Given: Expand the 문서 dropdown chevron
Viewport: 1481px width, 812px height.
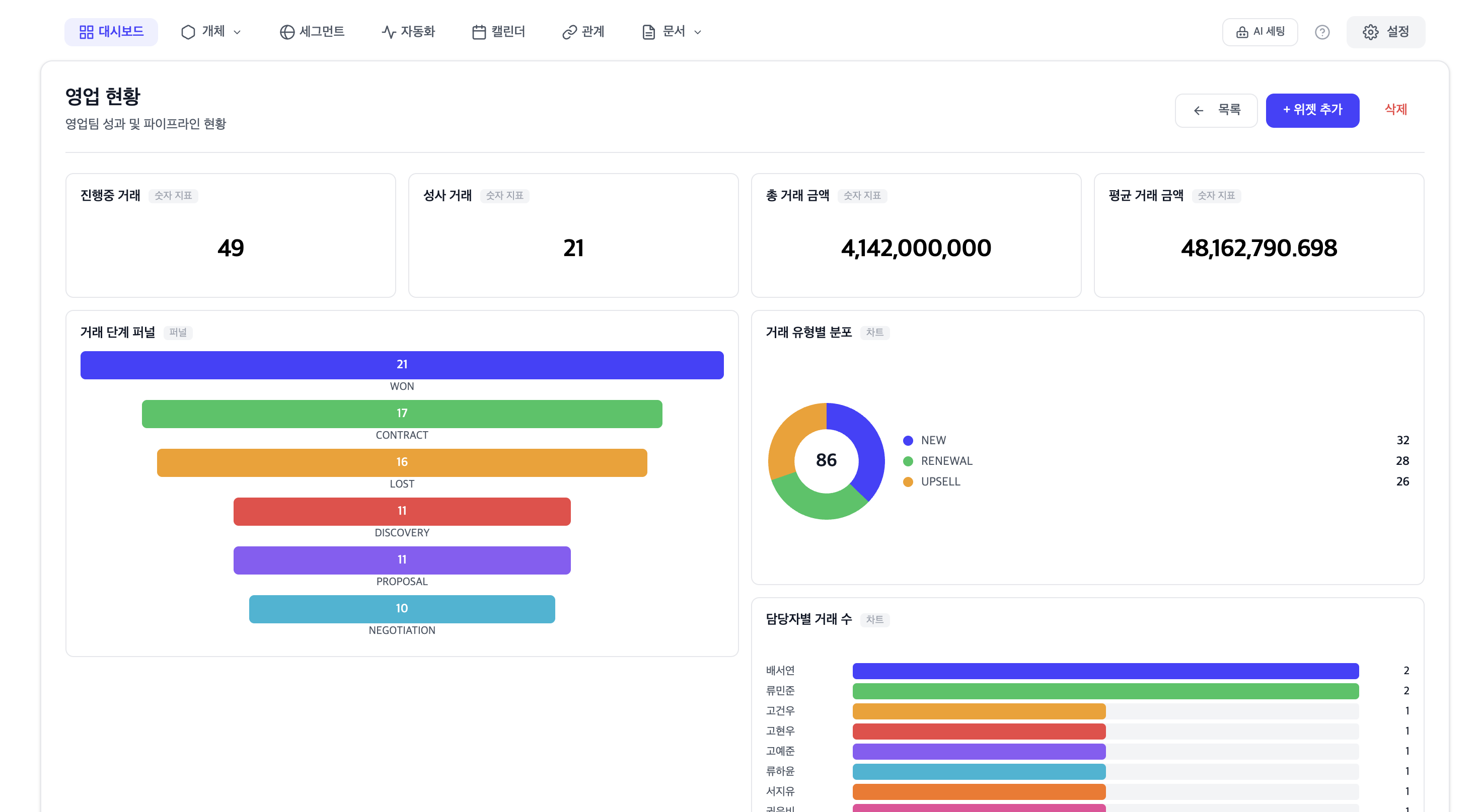Looking at the screenshot, I should point(697,33).
